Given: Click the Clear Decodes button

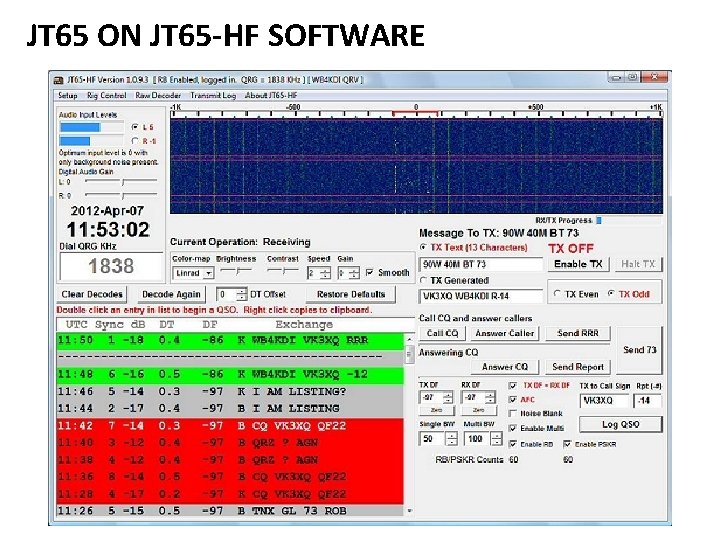Looking at the screenshot, I should 92,295.
